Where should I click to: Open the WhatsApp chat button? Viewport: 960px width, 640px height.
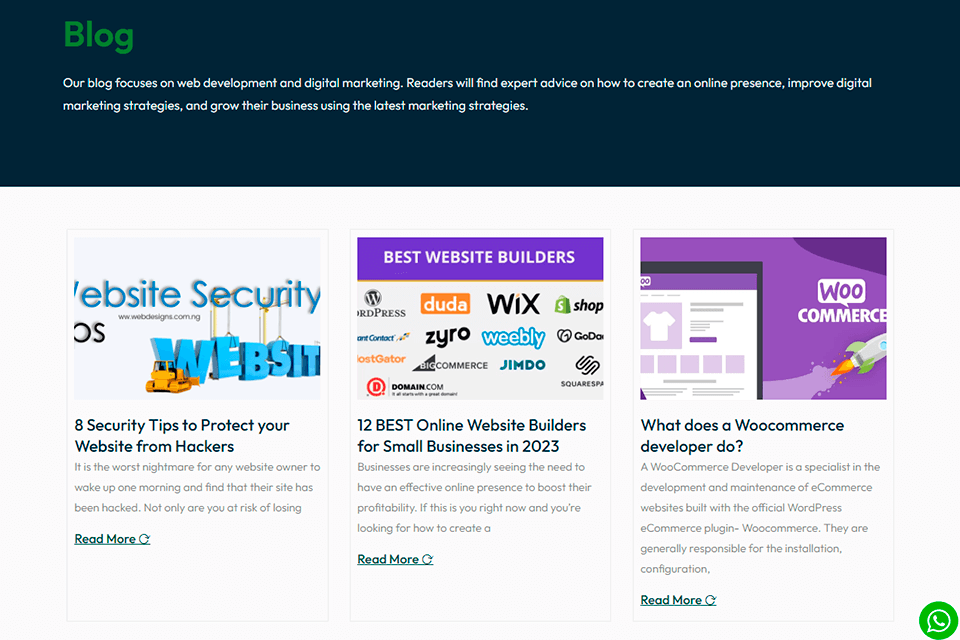(938, 620)
